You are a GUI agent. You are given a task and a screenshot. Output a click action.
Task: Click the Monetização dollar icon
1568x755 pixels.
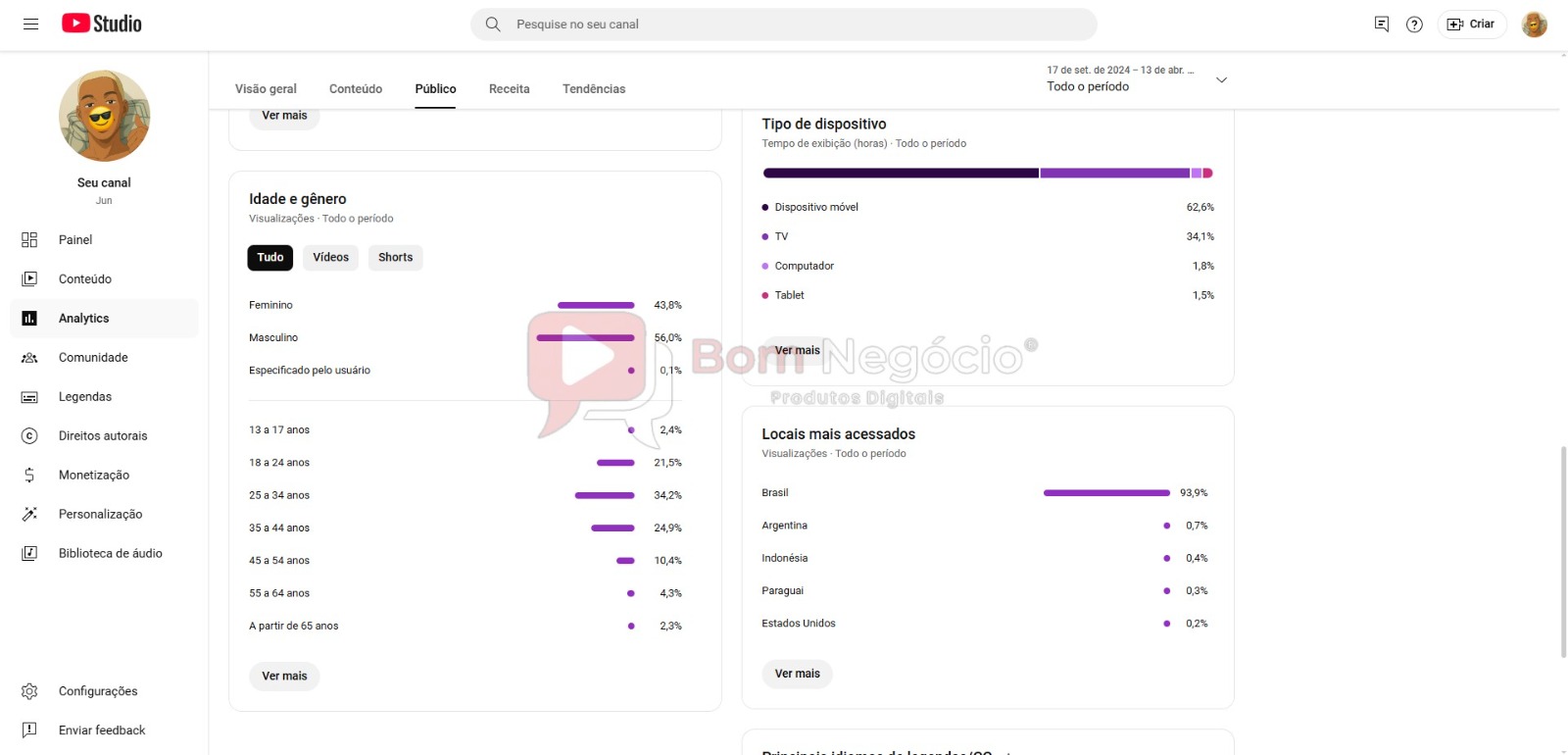(29, 476)
